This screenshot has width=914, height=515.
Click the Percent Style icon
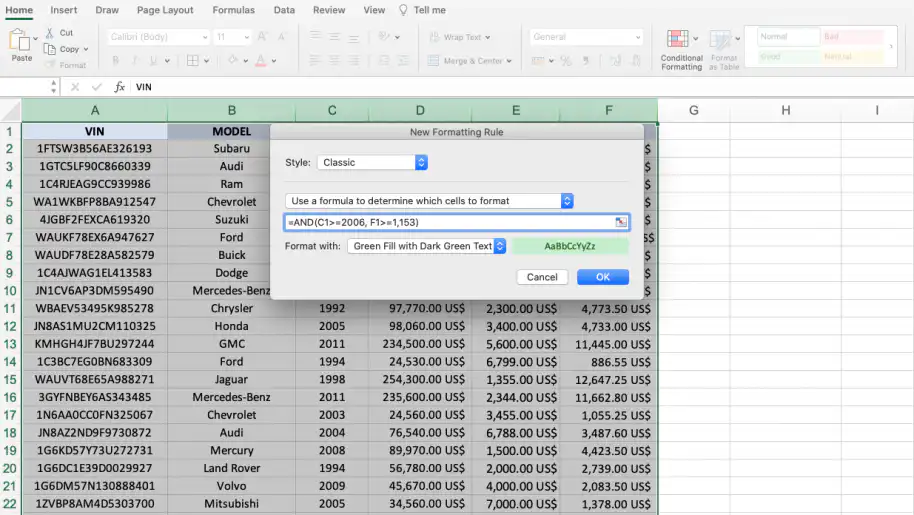[565, 61]
